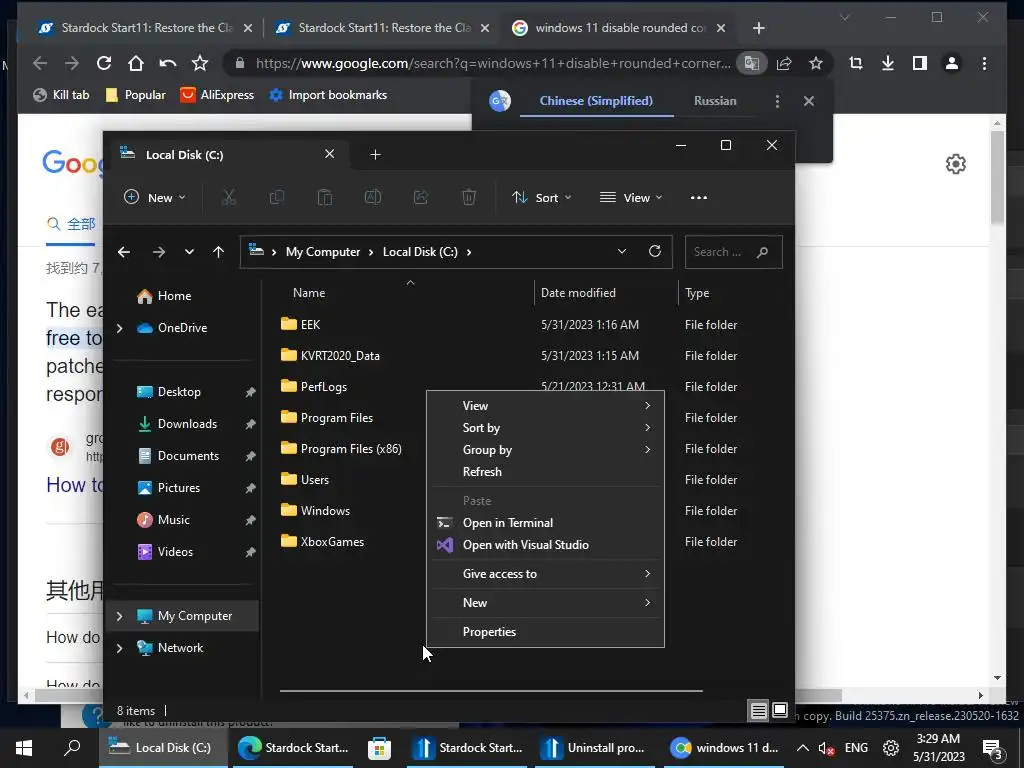Click Import bookmarks link

[x=328, y=95]
